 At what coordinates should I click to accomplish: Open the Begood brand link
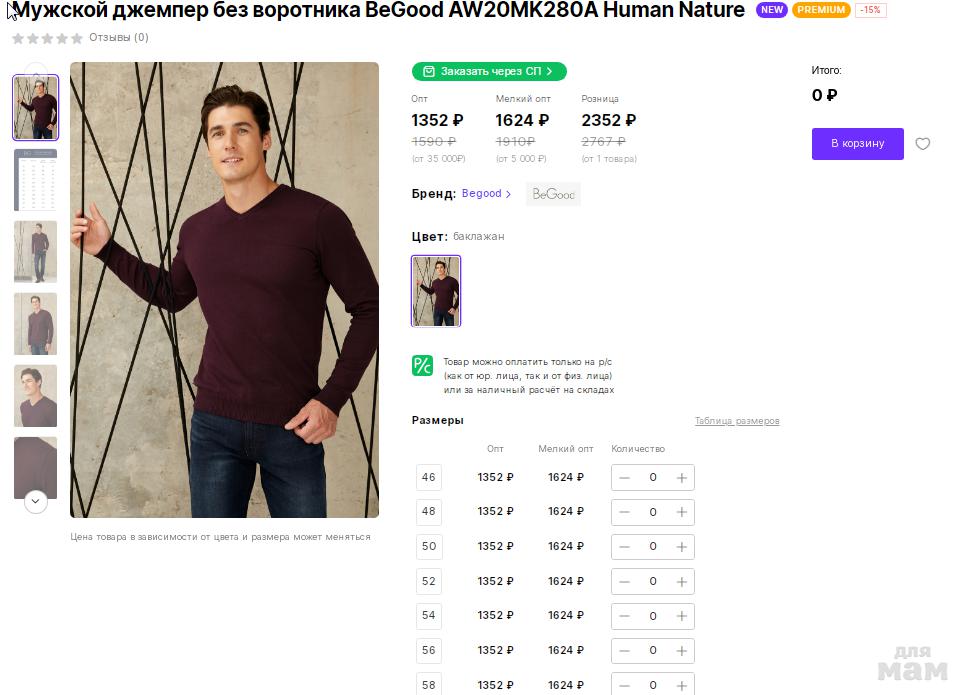click(486, 194)
